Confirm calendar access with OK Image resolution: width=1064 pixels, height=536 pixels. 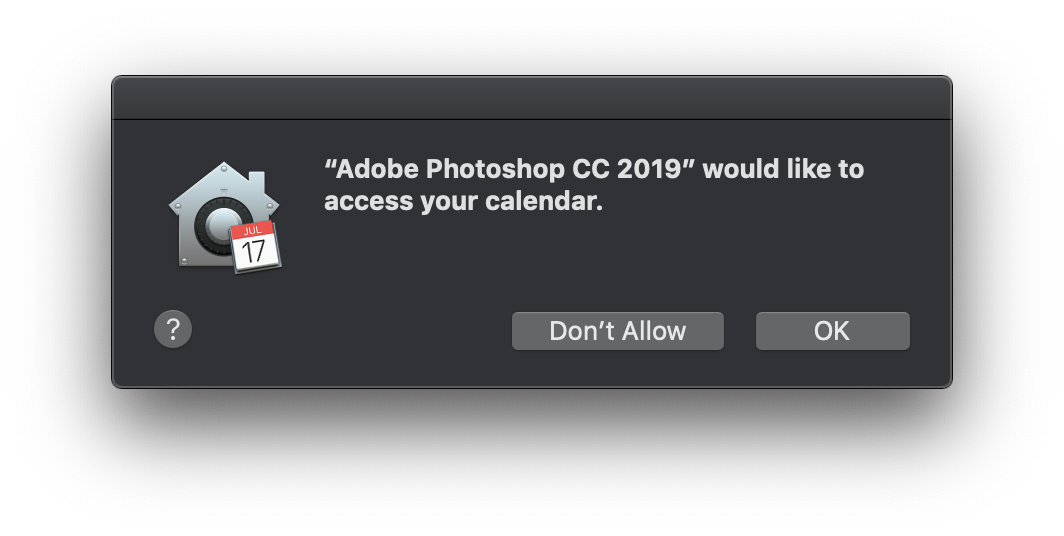pyautogui.click(x=833, y=331)
